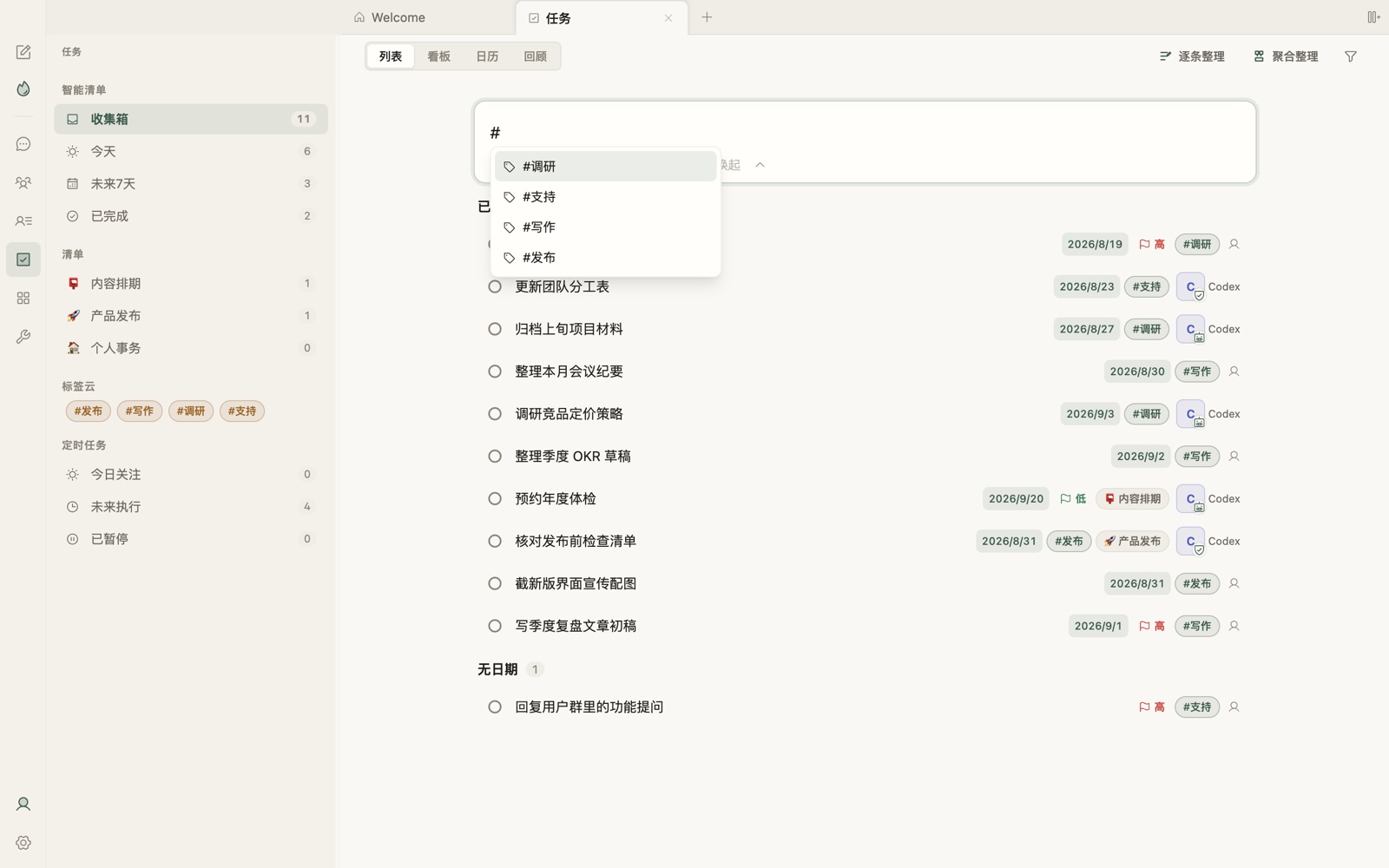Click the filter funnel icon
Image resolution: width=1389 pixels, height=868 pixels.
point(1351,56)
